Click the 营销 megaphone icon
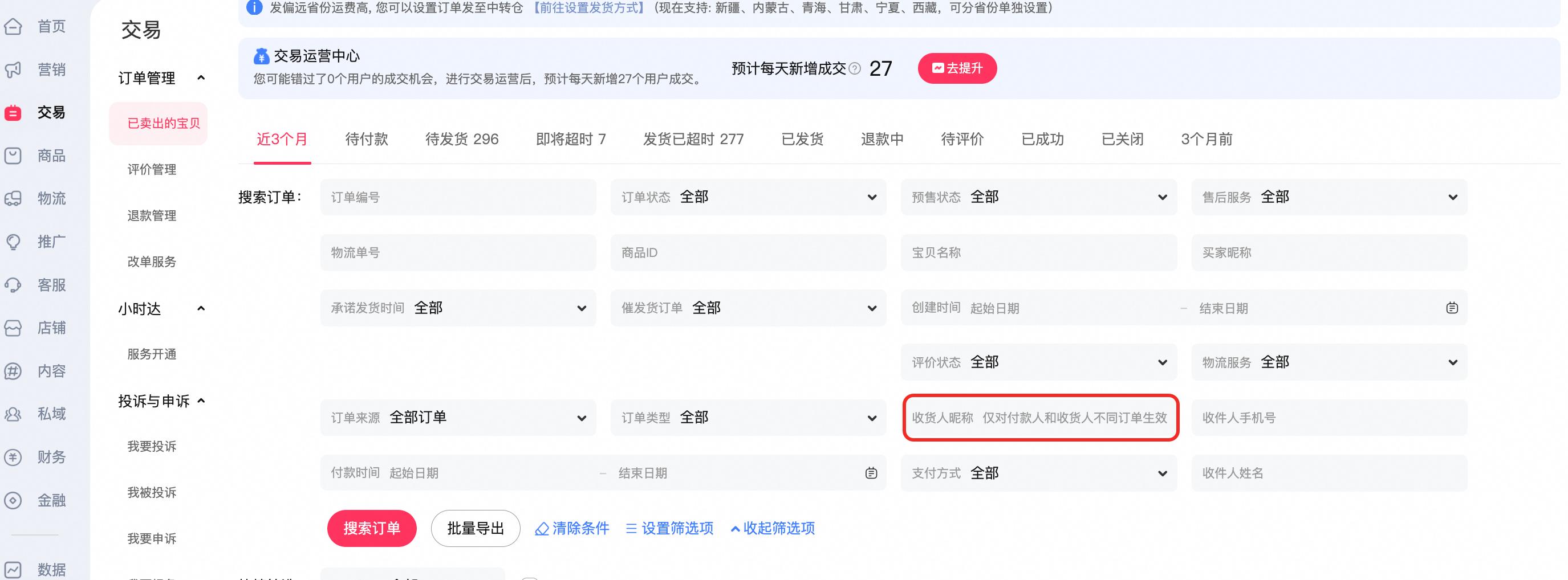The height and width of the screenshot is (580, 1568). 13,70
